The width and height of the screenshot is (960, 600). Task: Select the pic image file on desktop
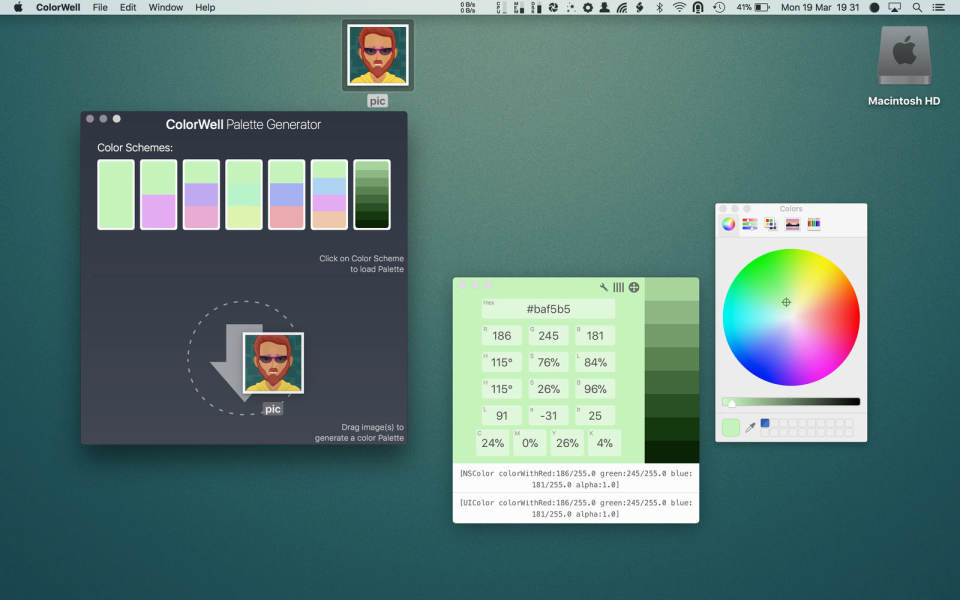378,55
